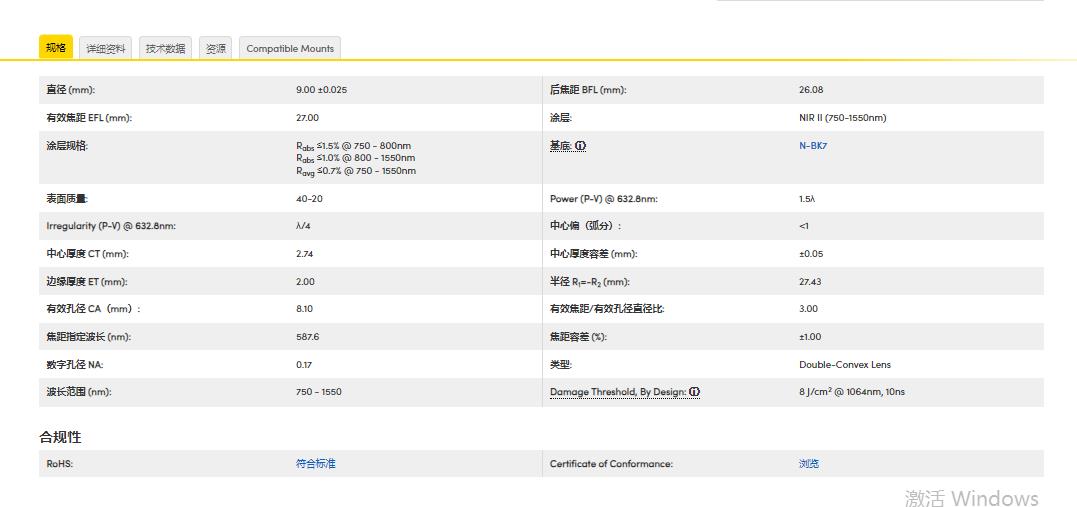Click the 27.00 effective focal length value
Image resolution: width=1077 pixels, height=507 pixels.
tap(308, 118)
